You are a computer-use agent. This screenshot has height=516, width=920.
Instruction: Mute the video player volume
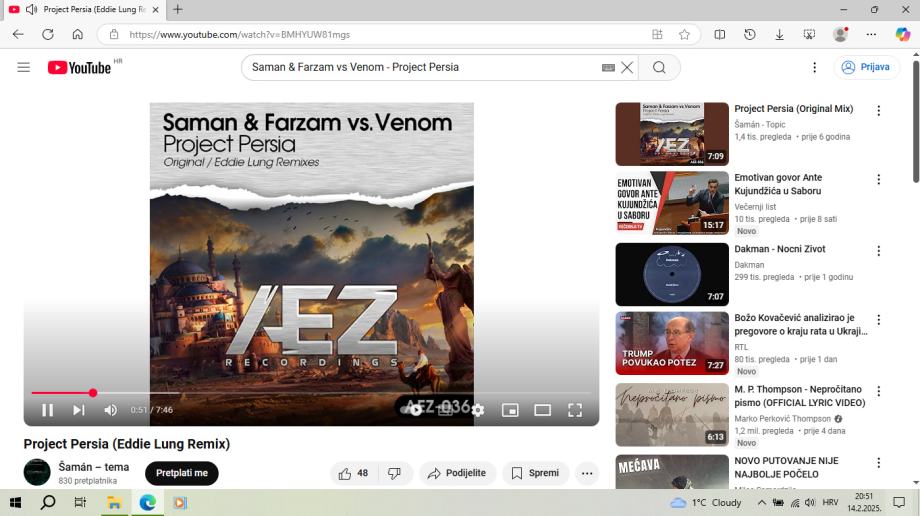coord(110,410)
